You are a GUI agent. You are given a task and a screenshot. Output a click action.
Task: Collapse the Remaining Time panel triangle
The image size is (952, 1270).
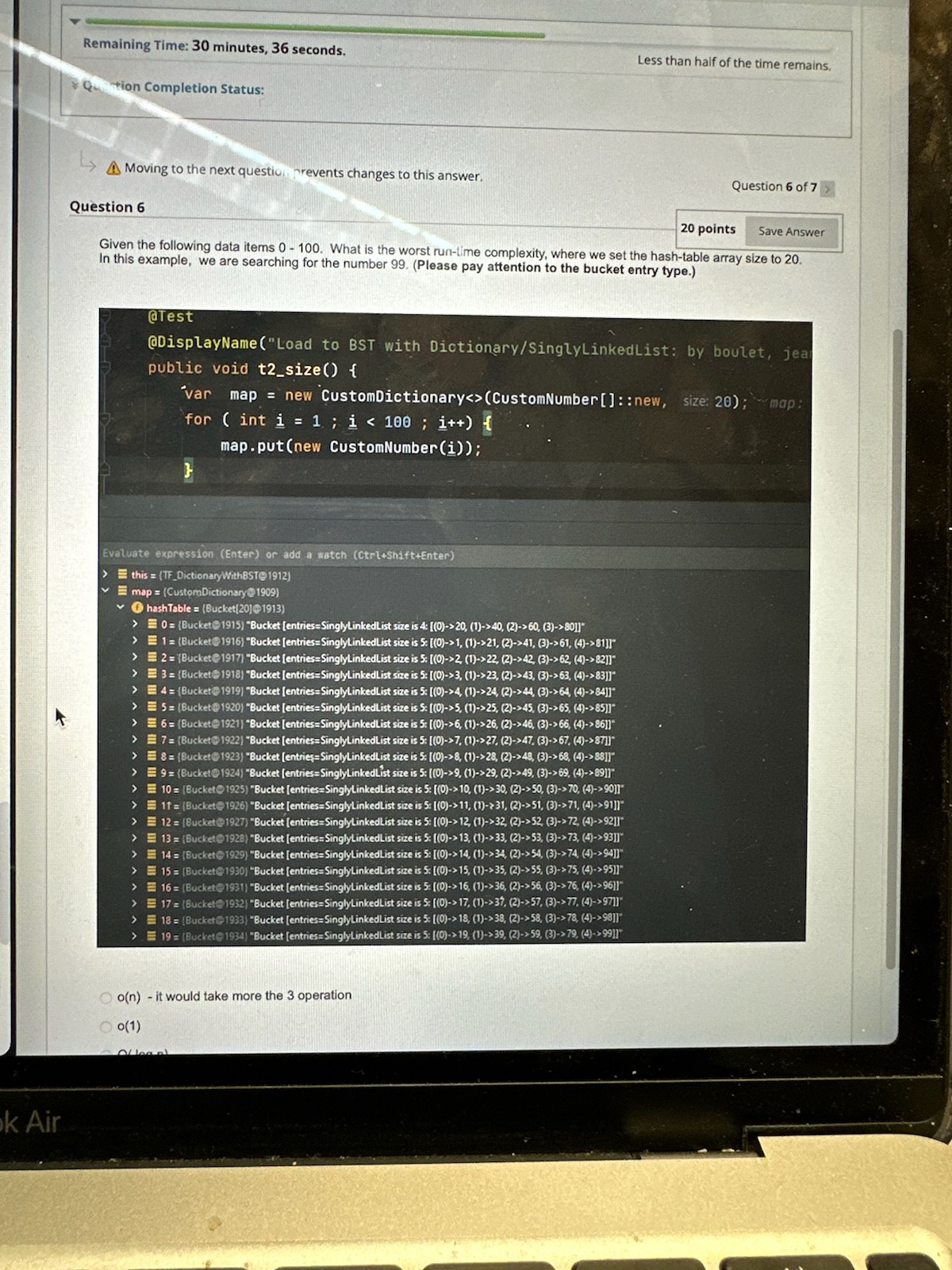coord(75,21)
